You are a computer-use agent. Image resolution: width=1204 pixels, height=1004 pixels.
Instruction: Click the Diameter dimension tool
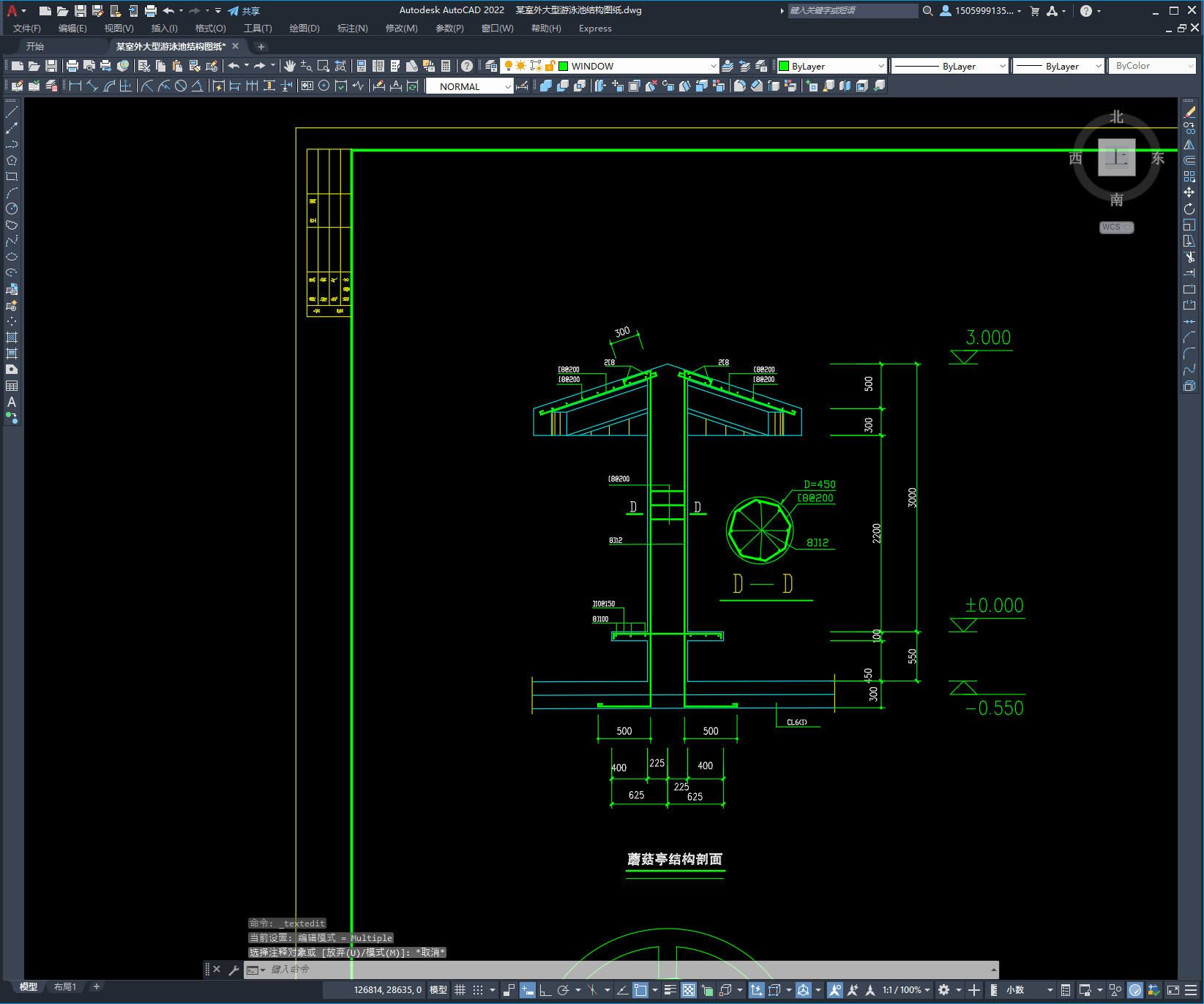click(x=181, y=86)
